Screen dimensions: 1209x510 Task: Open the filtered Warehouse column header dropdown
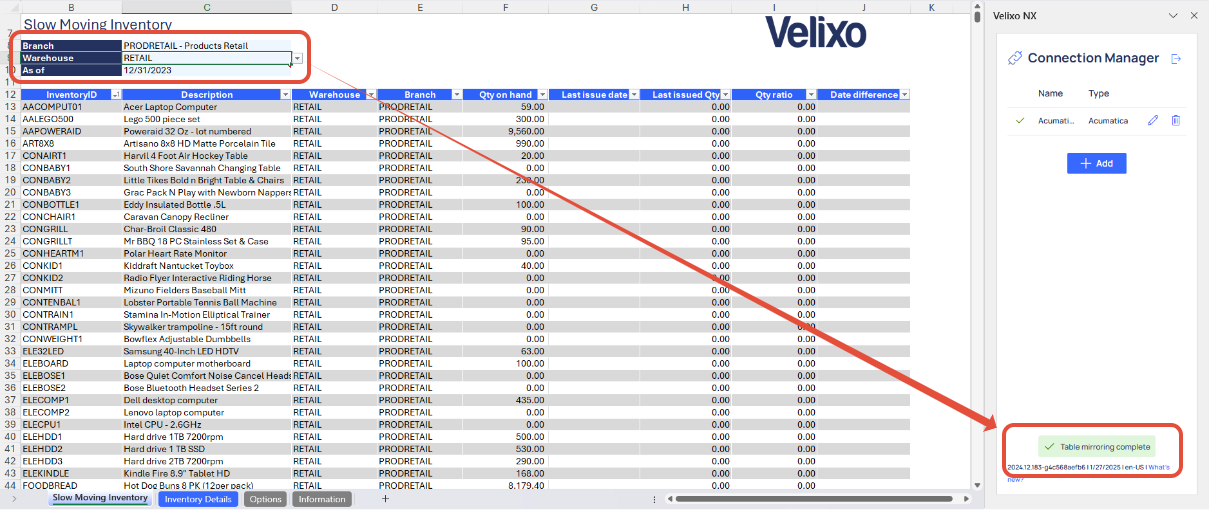pos(370,95)
